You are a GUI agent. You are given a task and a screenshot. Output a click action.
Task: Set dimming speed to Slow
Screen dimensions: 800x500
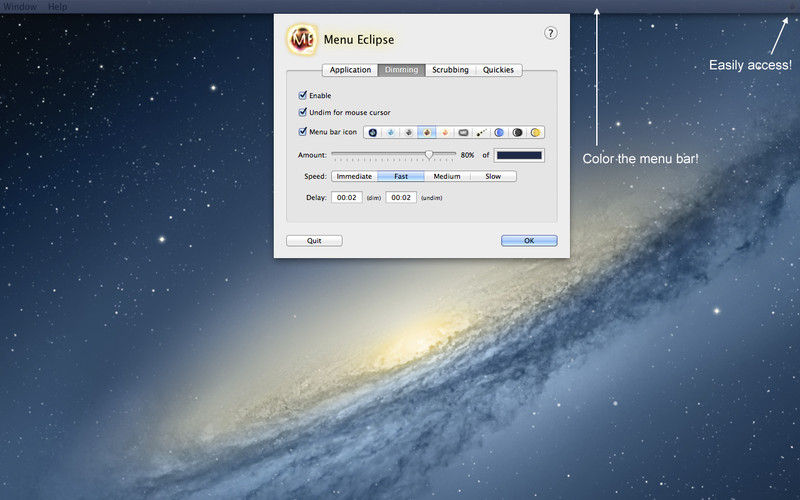pos(493,176)
